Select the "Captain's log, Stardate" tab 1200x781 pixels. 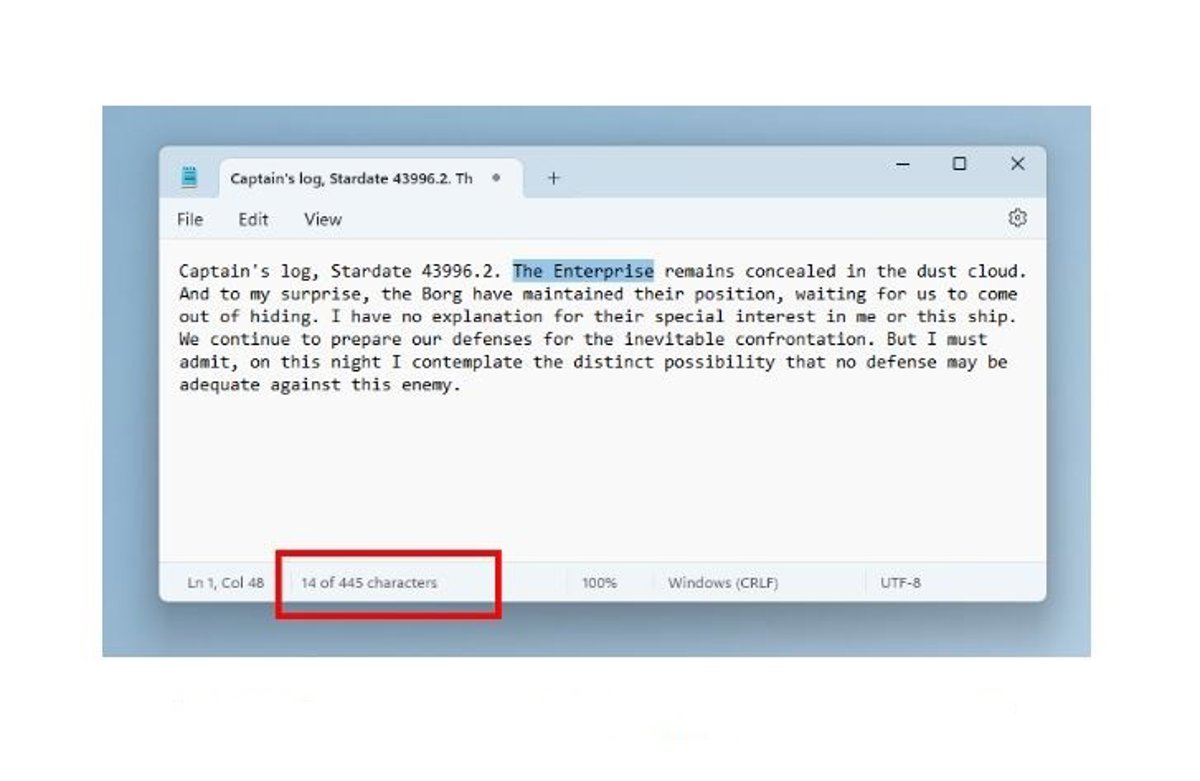(351, 178)
